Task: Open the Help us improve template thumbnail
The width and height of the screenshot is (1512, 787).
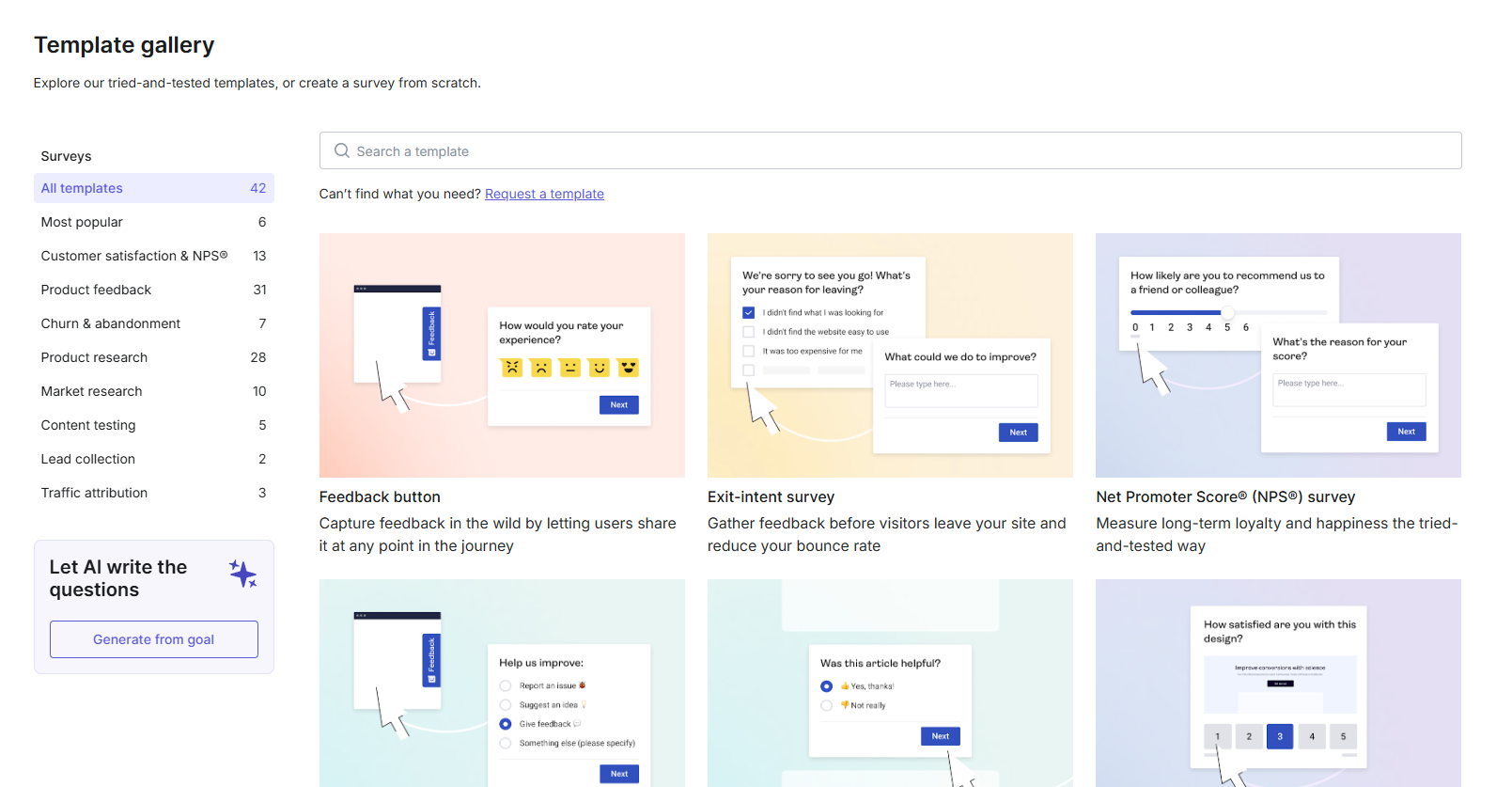Action: (x=502, y=683)
